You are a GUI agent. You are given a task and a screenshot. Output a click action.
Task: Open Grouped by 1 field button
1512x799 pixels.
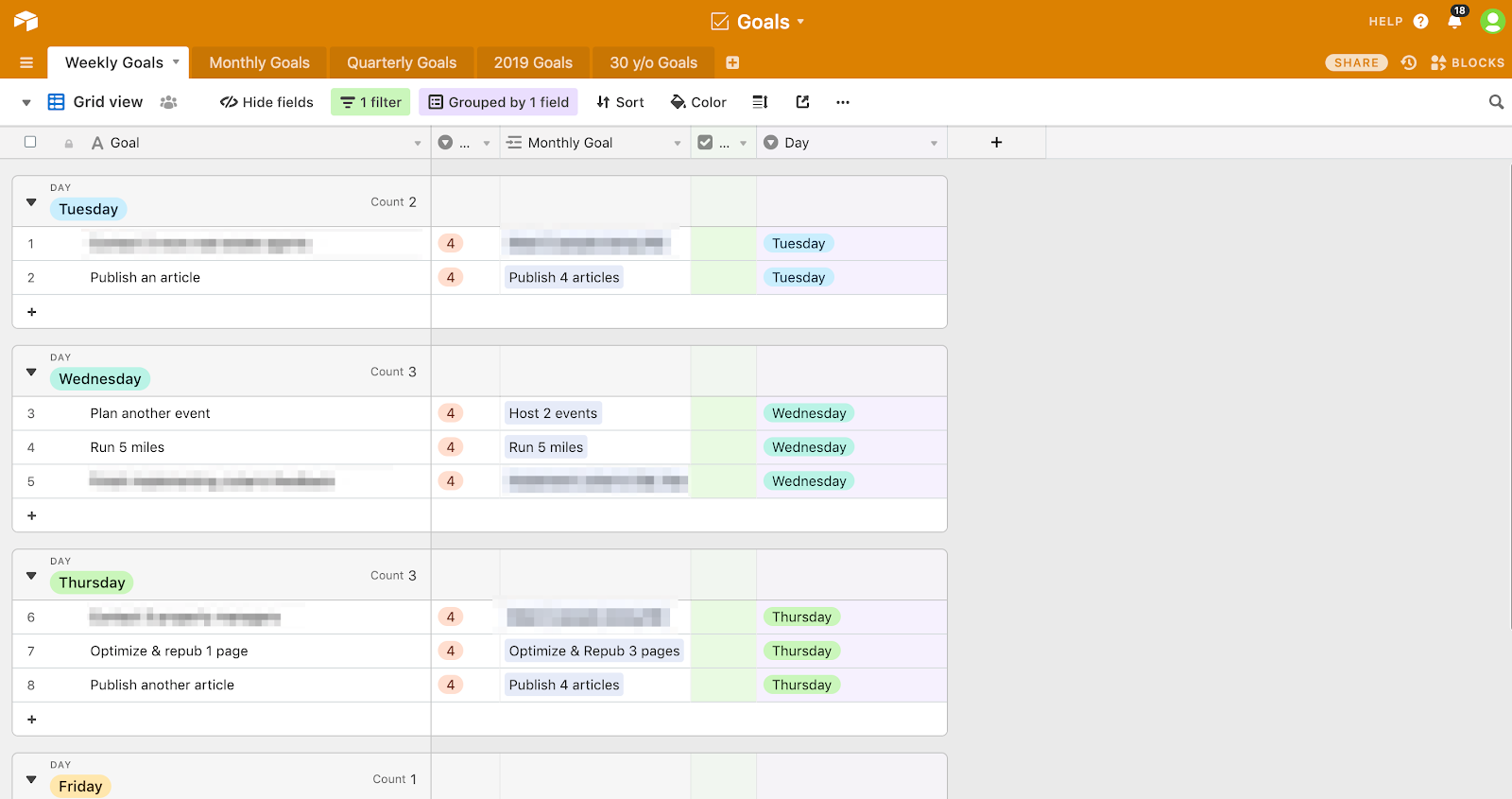click(498, 102)
